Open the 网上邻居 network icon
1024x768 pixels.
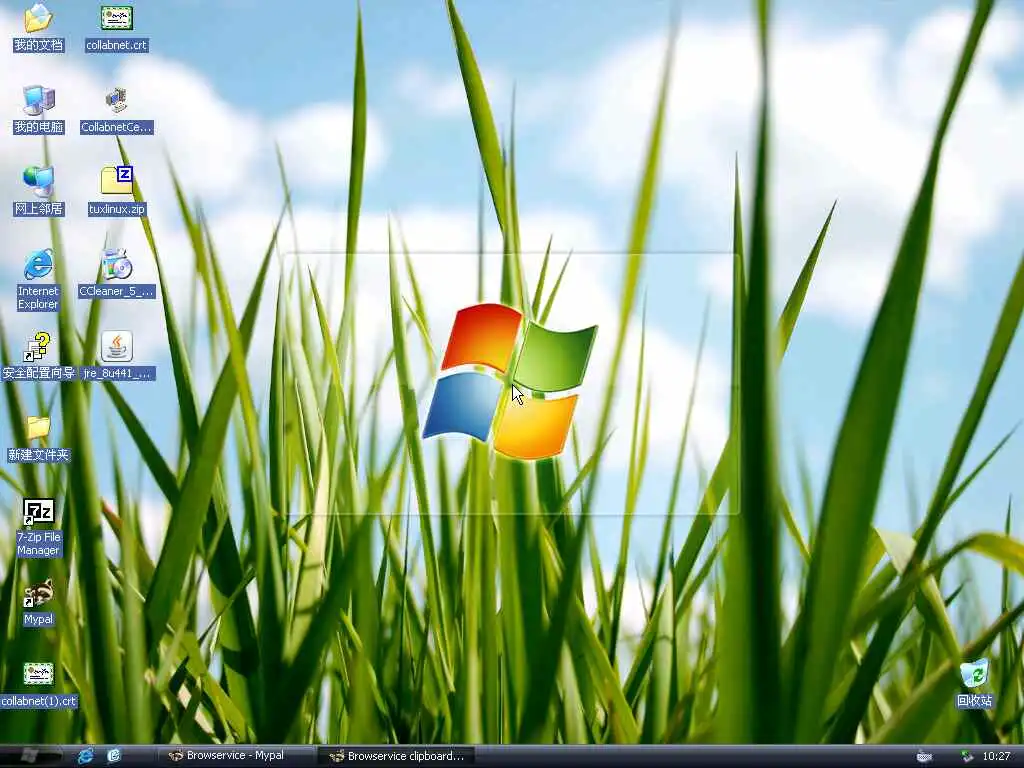point(38,191)
